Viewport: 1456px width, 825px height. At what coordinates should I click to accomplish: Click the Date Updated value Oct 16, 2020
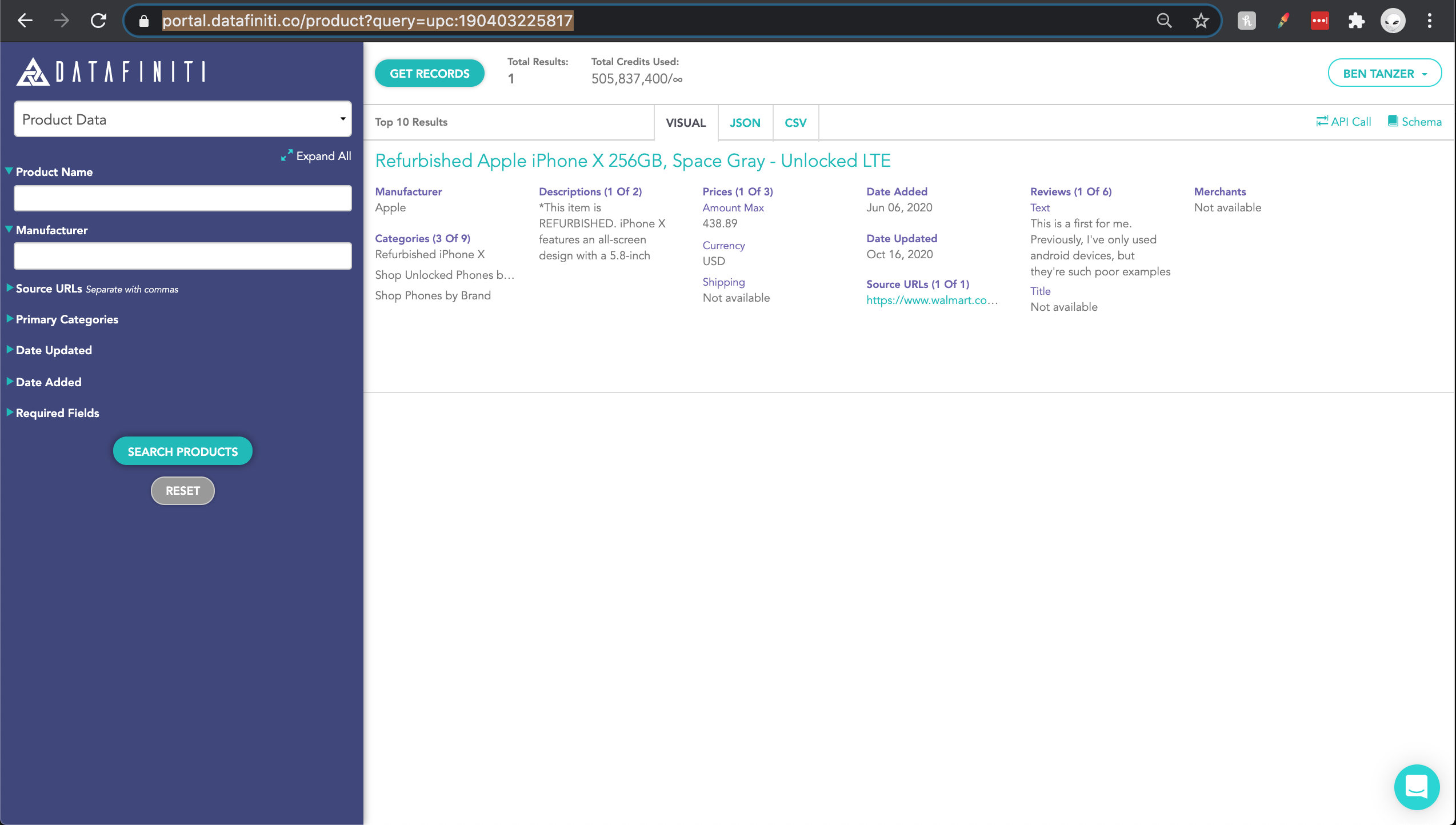pos(899,254)
